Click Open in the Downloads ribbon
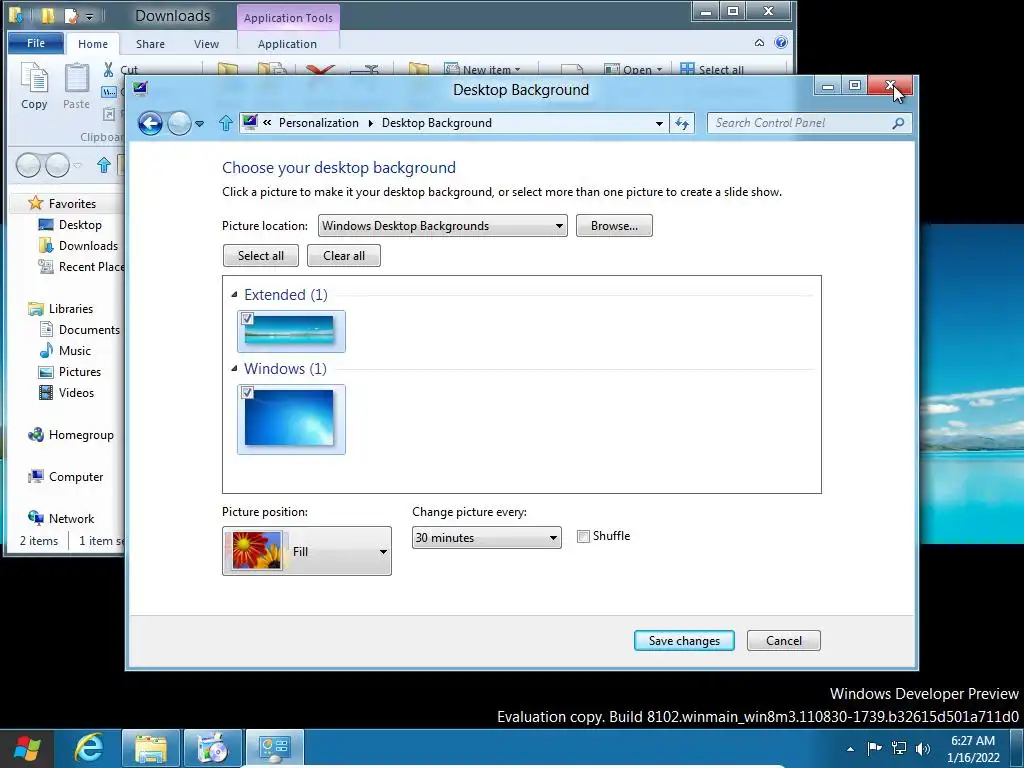The height and width of the screenshot is (768, 1024). tap(633, 69)
